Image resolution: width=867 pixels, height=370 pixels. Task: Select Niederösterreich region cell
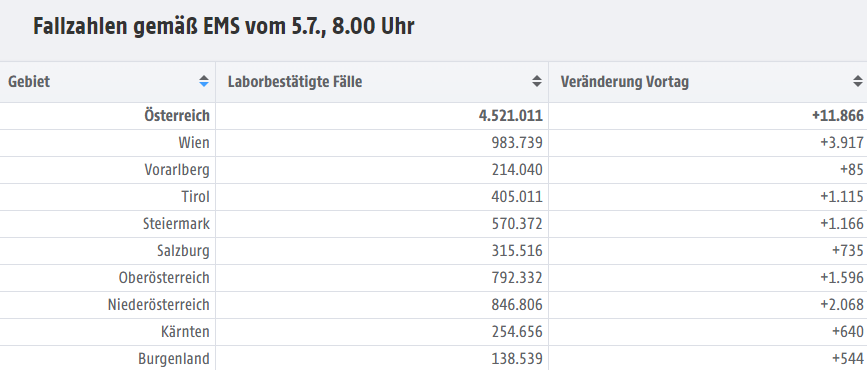pyautogui.click(x=159, y=305)
